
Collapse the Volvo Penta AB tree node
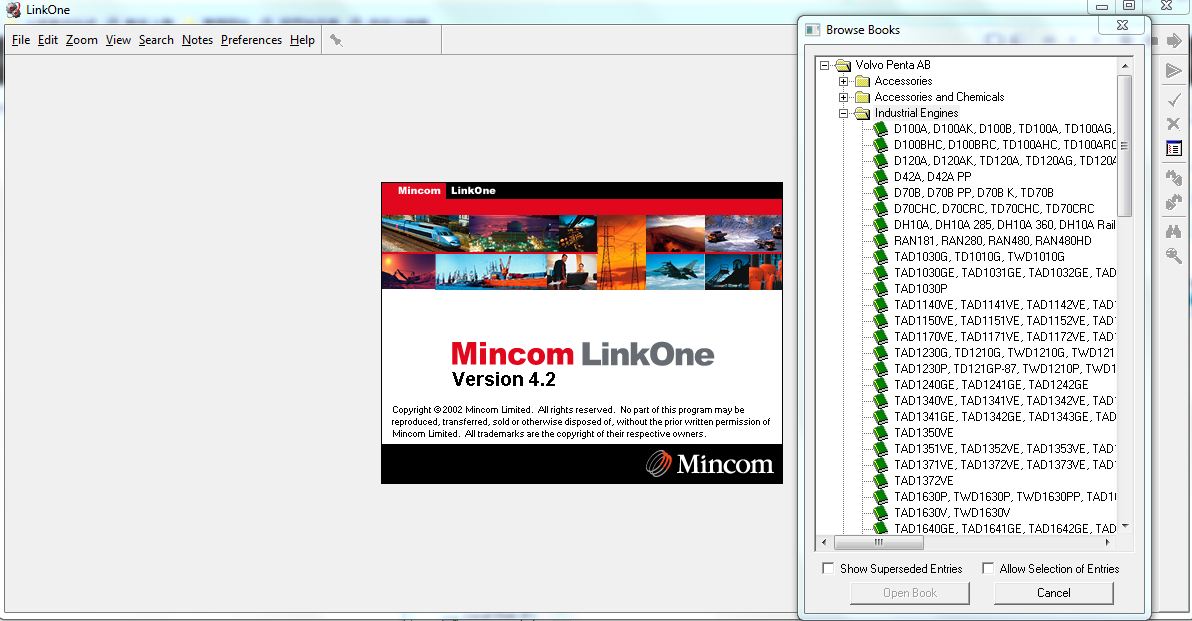click(824, 65)
